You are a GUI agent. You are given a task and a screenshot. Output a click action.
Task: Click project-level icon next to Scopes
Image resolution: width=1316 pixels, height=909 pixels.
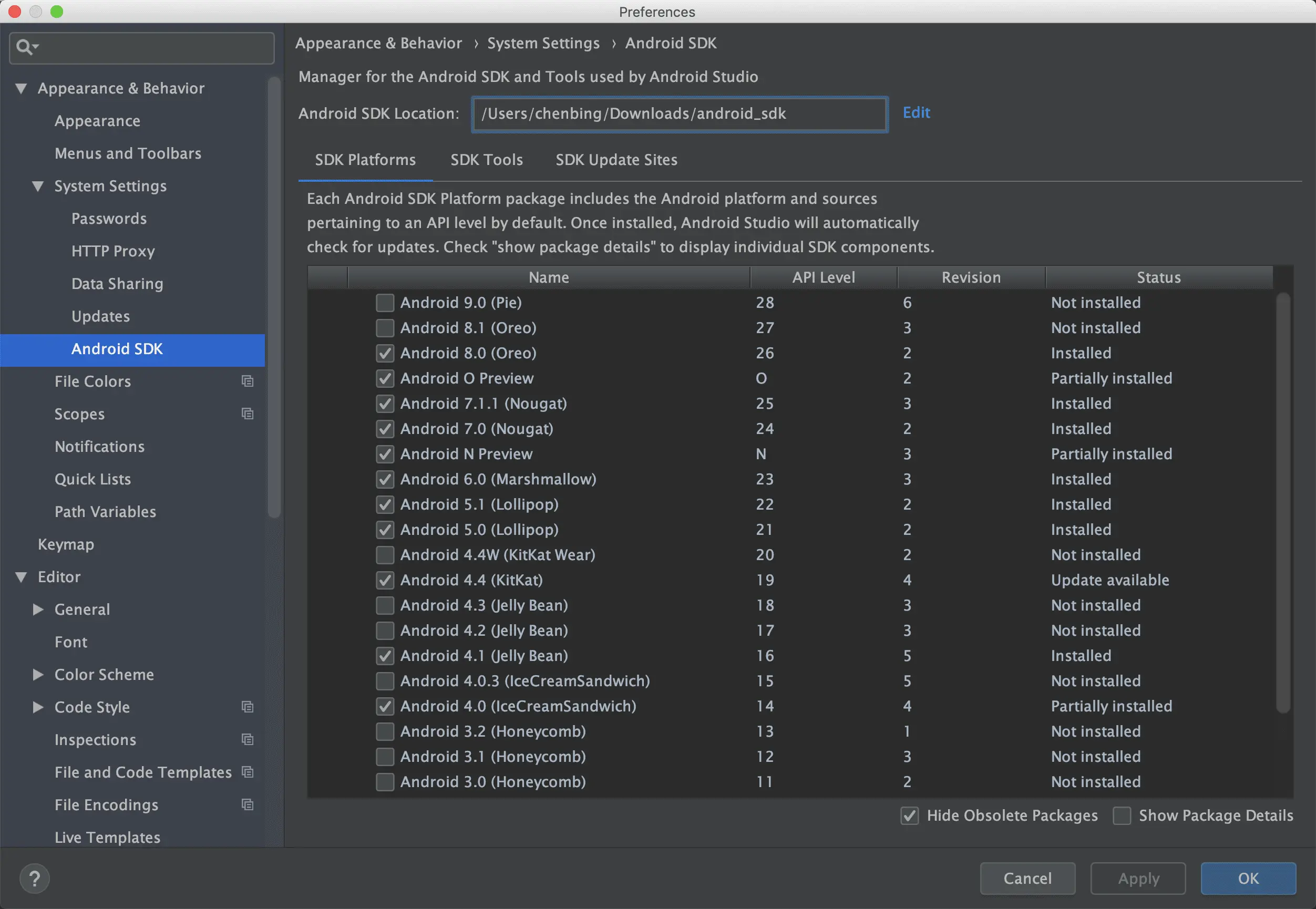tap(247, 414)
